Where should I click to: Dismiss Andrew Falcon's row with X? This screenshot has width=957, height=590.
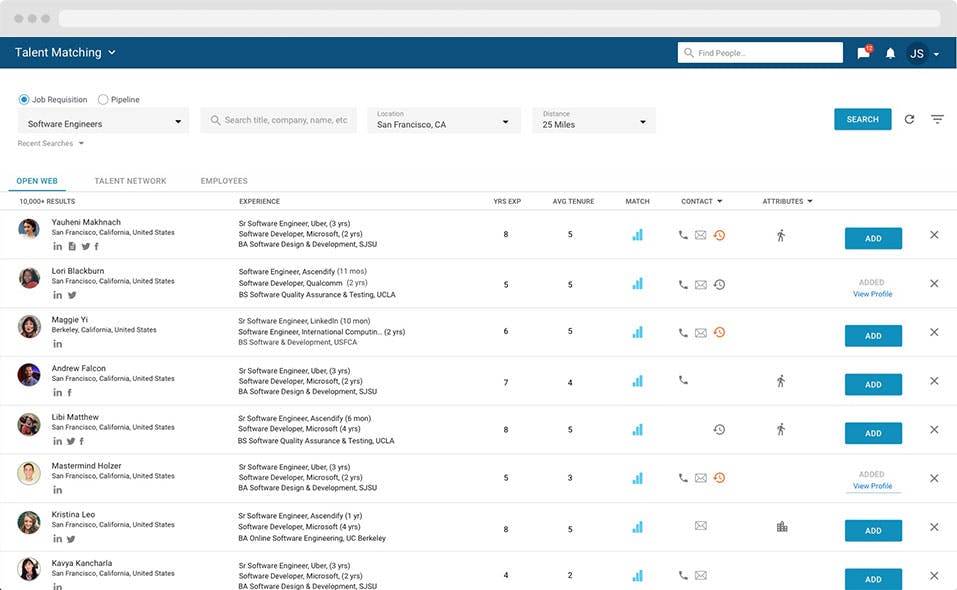click(934, 381)
